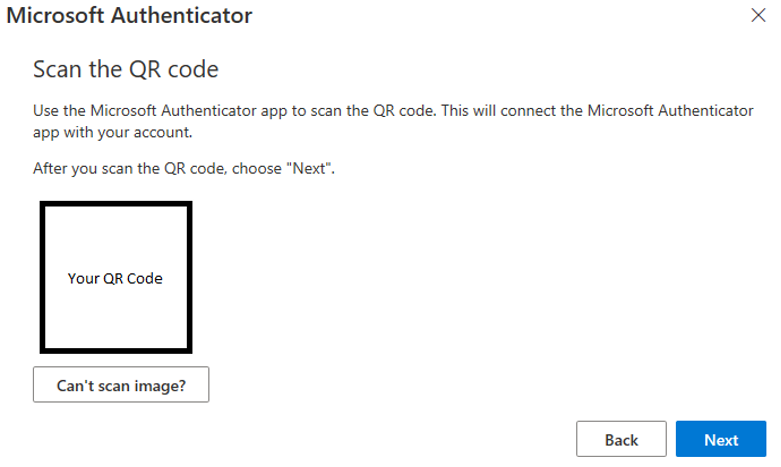Click the phrase "Use the Microsoft Authenticator app"
The width and height of the screenshot is (781, 467).
click(160, 111)
